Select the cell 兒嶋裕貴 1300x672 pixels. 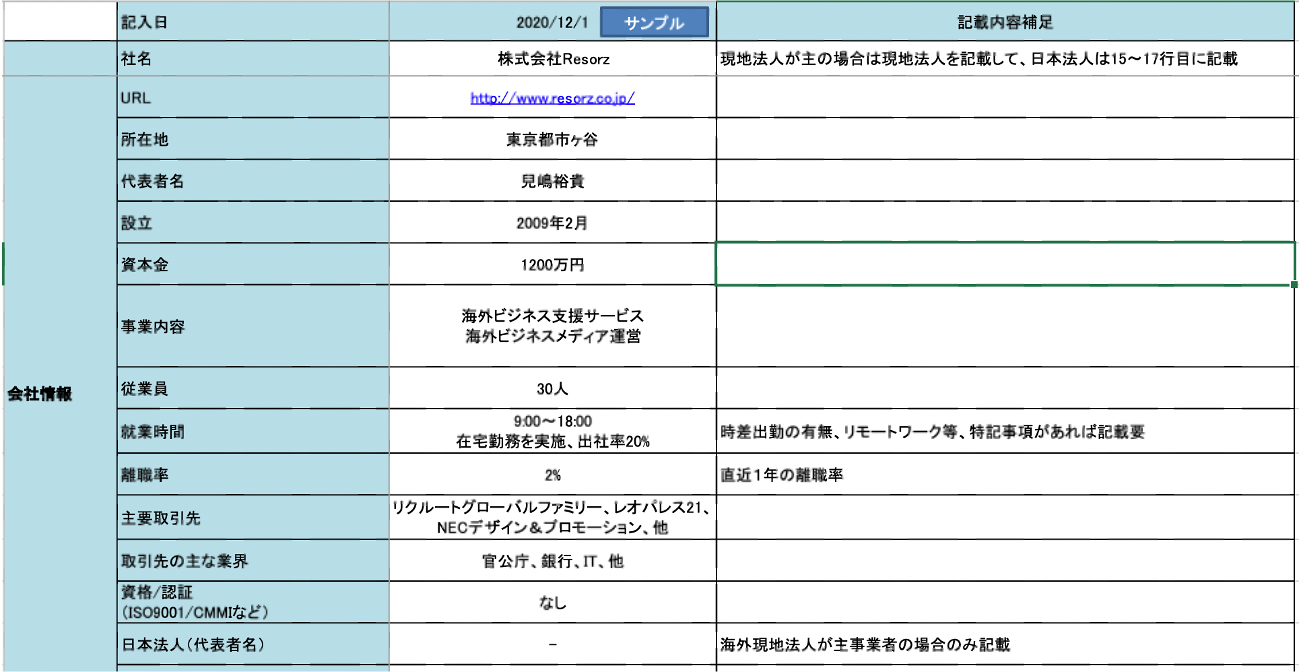pos(553,182)
